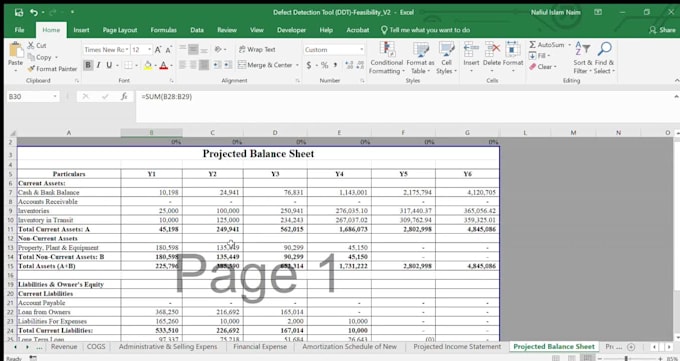Viewport: 680px width, 361px height.
Task: Toggle center horizontal alignment
Action: 193,65
